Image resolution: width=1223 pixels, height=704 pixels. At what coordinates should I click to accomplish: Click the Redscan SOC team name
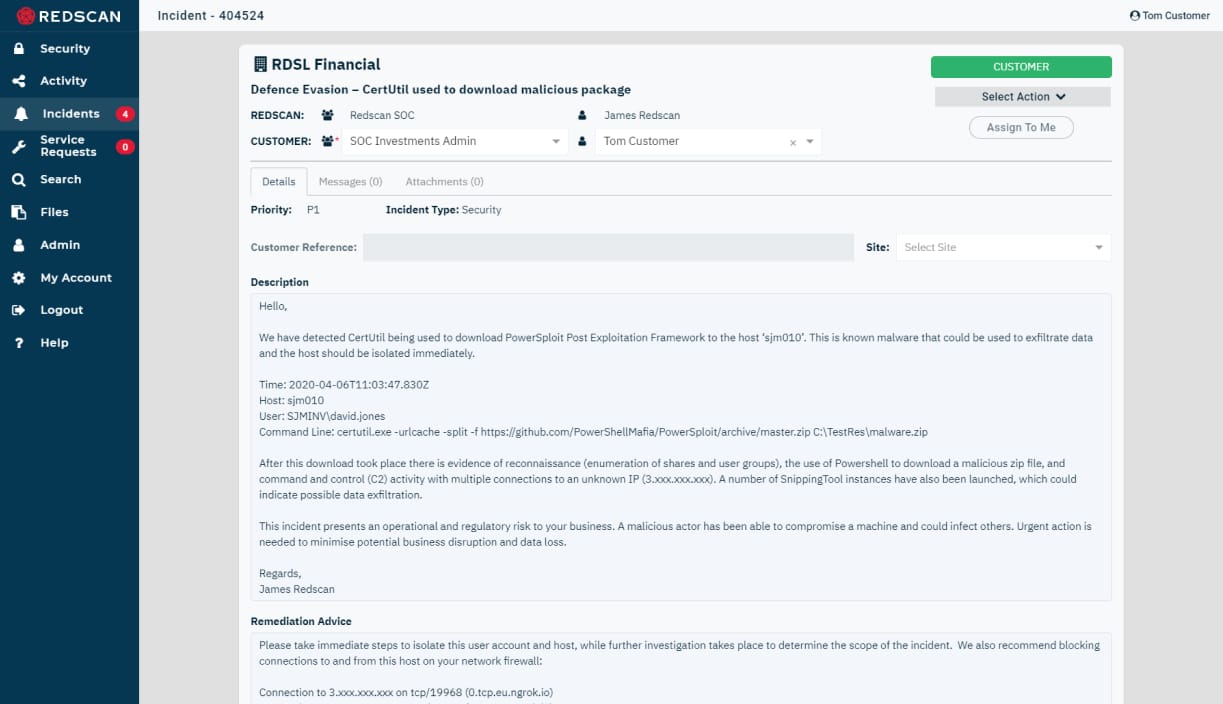point(382,116)
